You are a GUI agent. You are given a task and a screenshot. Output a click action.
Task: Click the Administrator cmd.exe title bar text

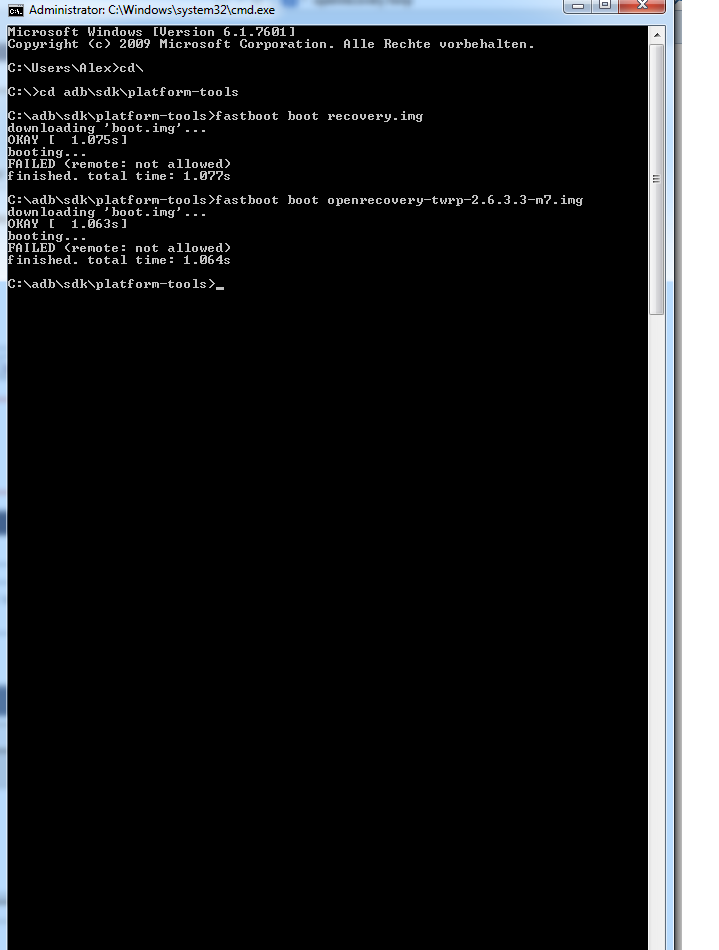(151, 10)
